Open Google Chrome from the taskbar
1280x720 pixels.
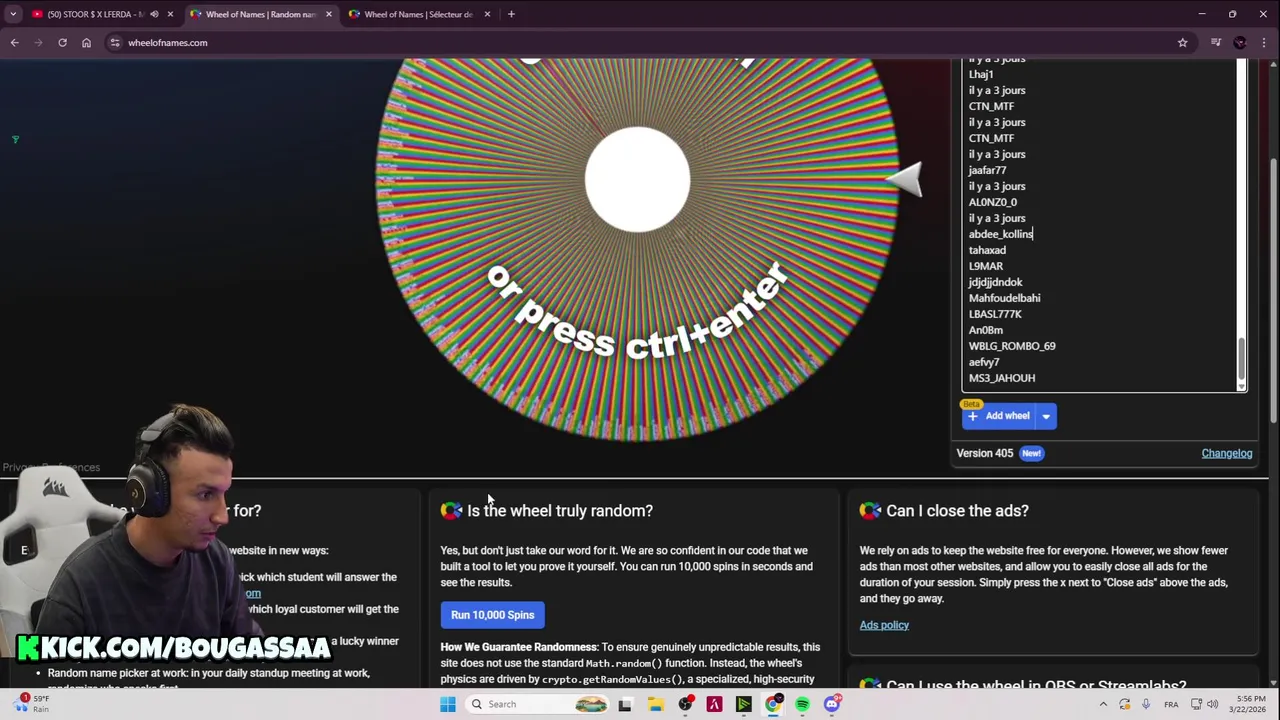pos(773,704)
